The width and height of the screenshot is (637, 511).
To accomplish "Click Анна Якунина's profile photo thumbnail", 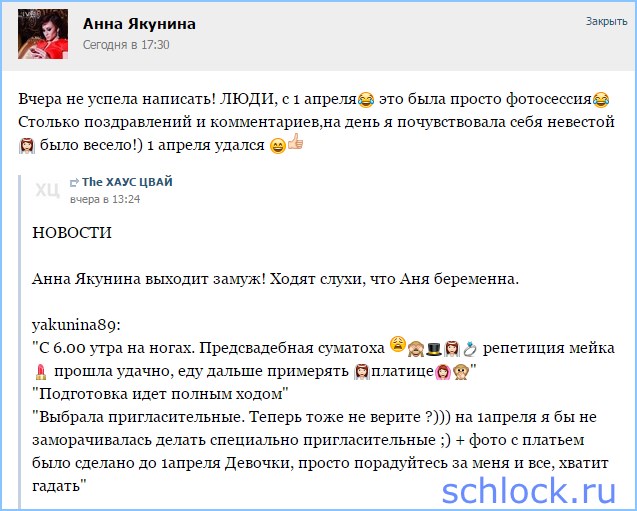I will coord(43,35).
